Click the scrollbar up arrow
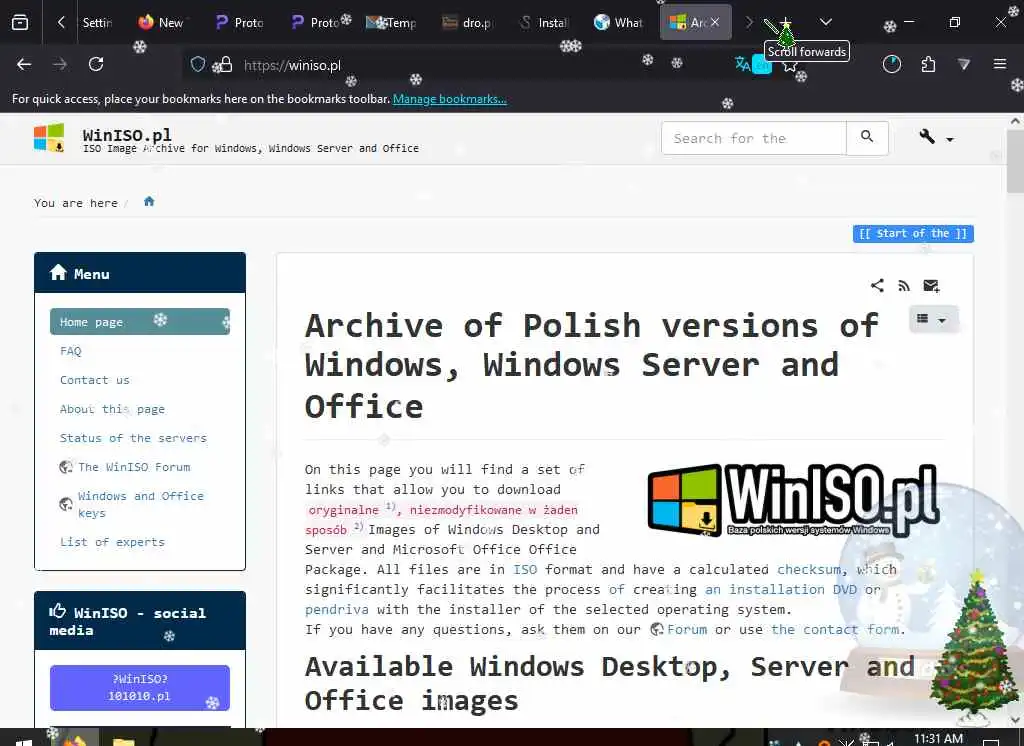Viewport: 1024px width, 746px height. [x=1015, y=121]
